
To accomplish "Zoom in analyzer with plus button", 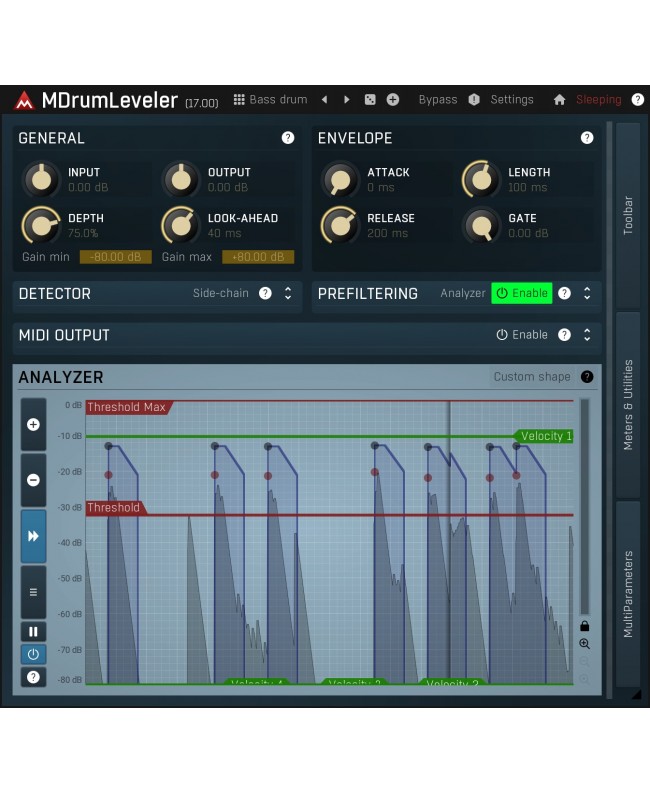I will [33, 424].
